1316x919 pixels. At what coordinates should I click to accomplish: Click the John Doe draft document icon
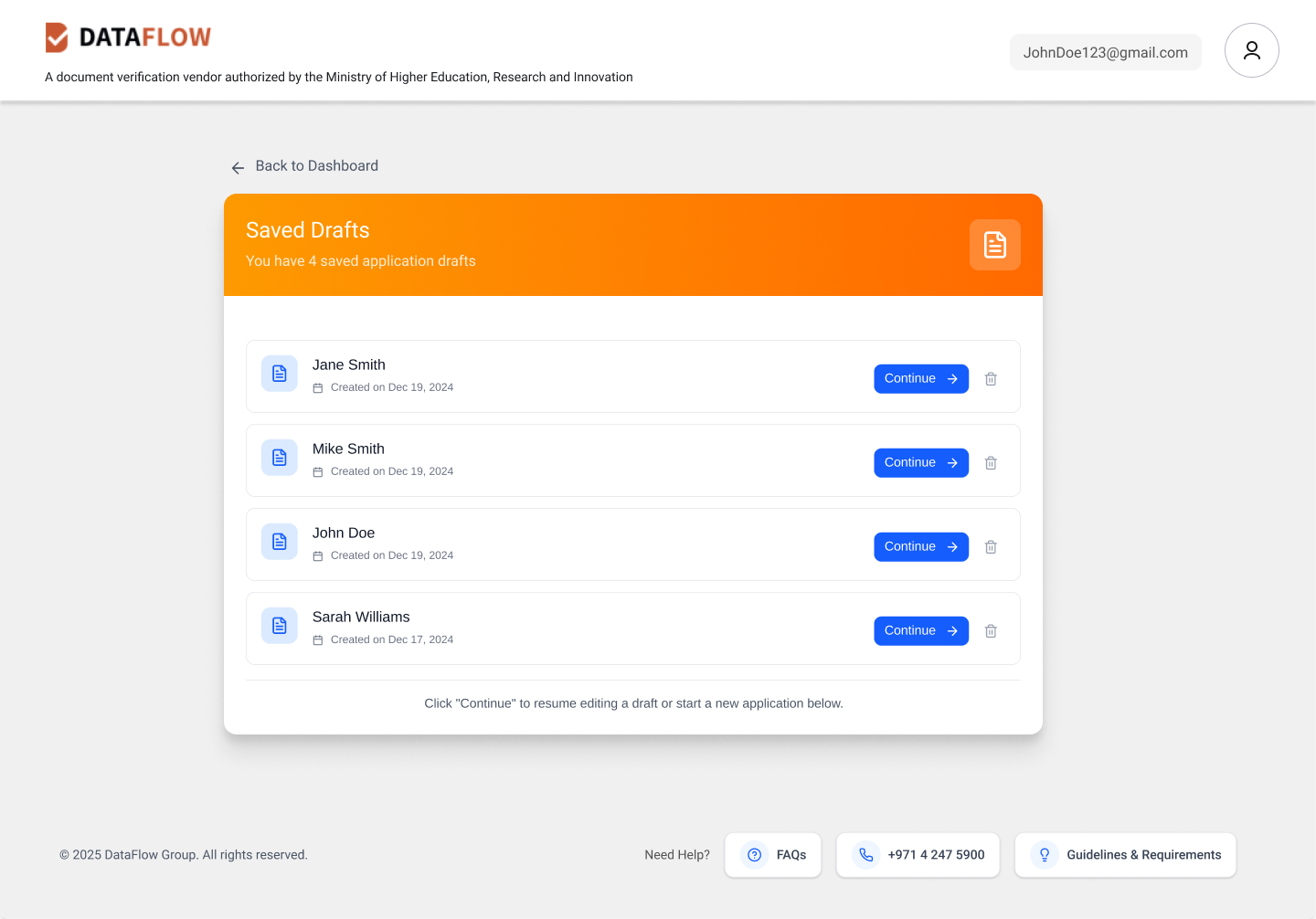280,542
